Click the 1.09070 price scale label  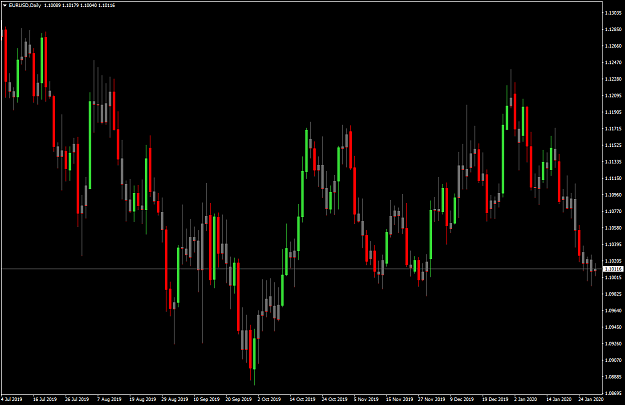[613, 360]
